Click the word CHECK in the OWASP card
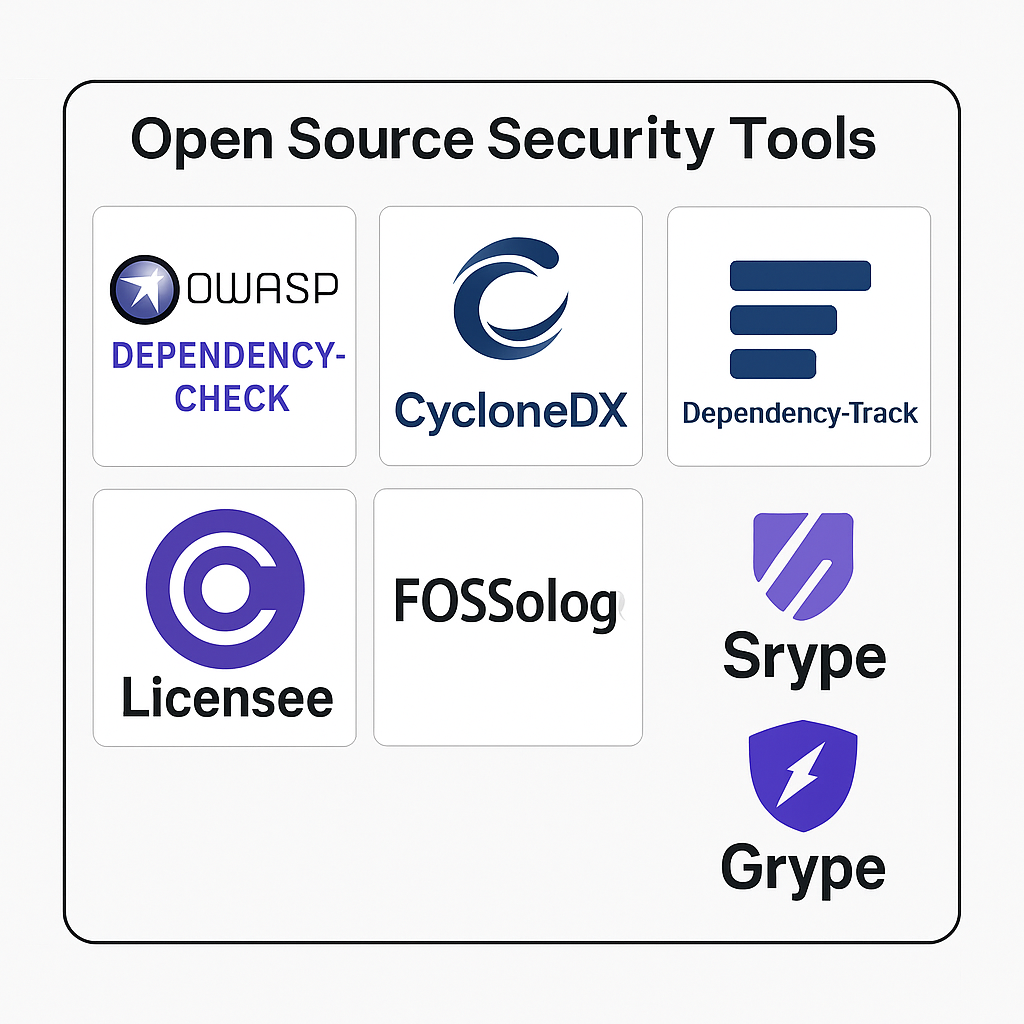Screen dimensions: 1024x1024 tap(232, 398)
